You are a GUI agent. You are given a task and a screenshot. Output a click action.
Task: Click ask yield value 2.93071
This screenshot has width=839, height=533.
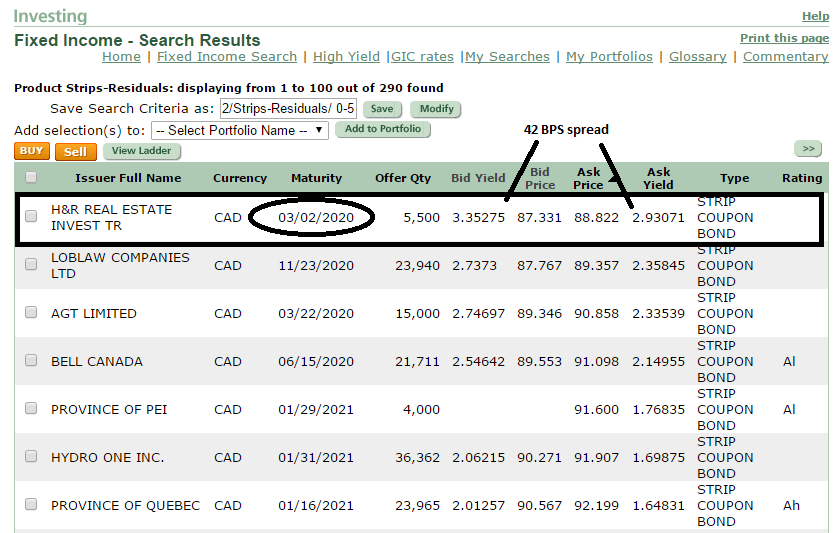658,218
